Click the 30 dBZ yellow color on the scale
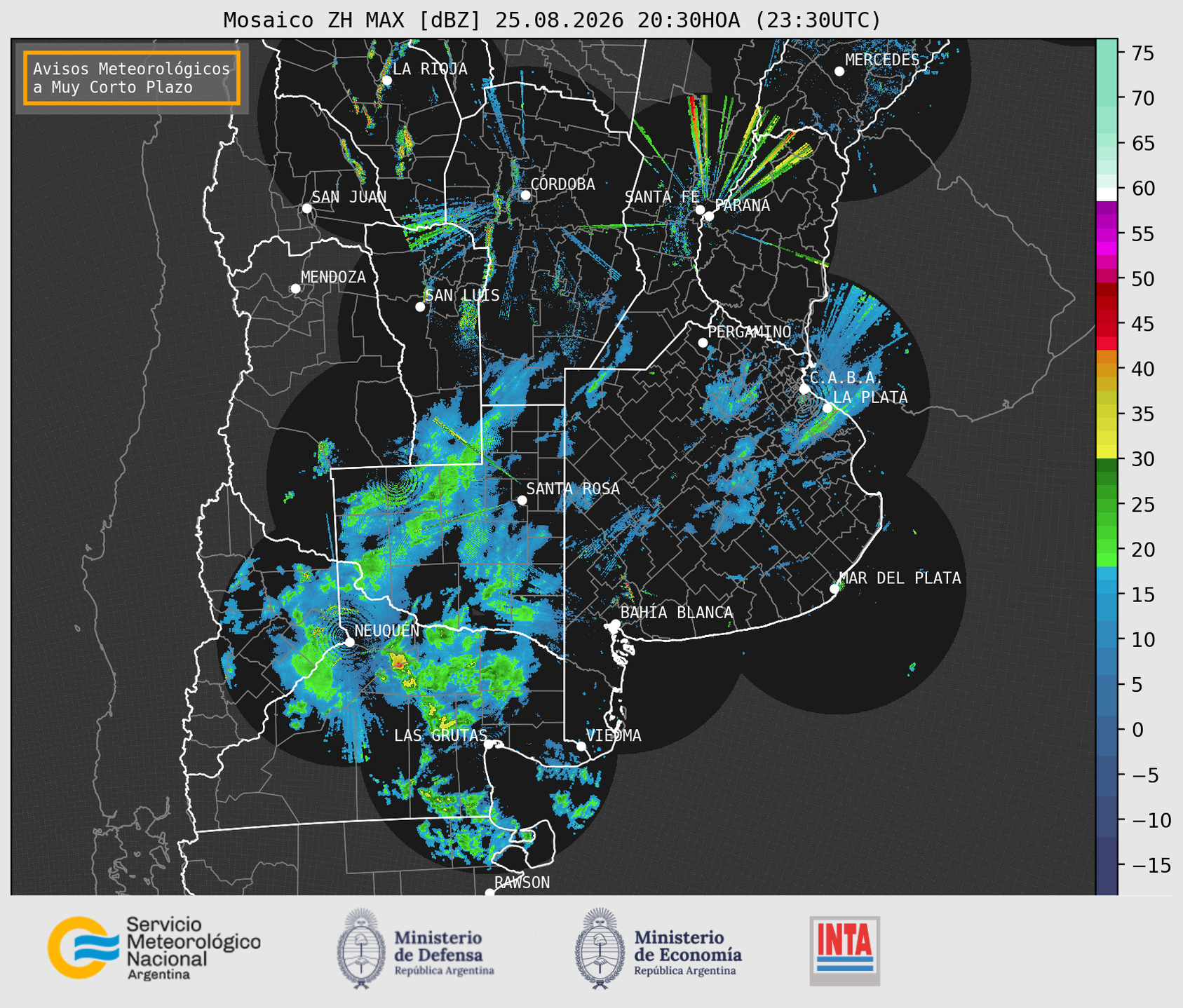Screen dimensions: 1183x1008 tap(1107, 452)
